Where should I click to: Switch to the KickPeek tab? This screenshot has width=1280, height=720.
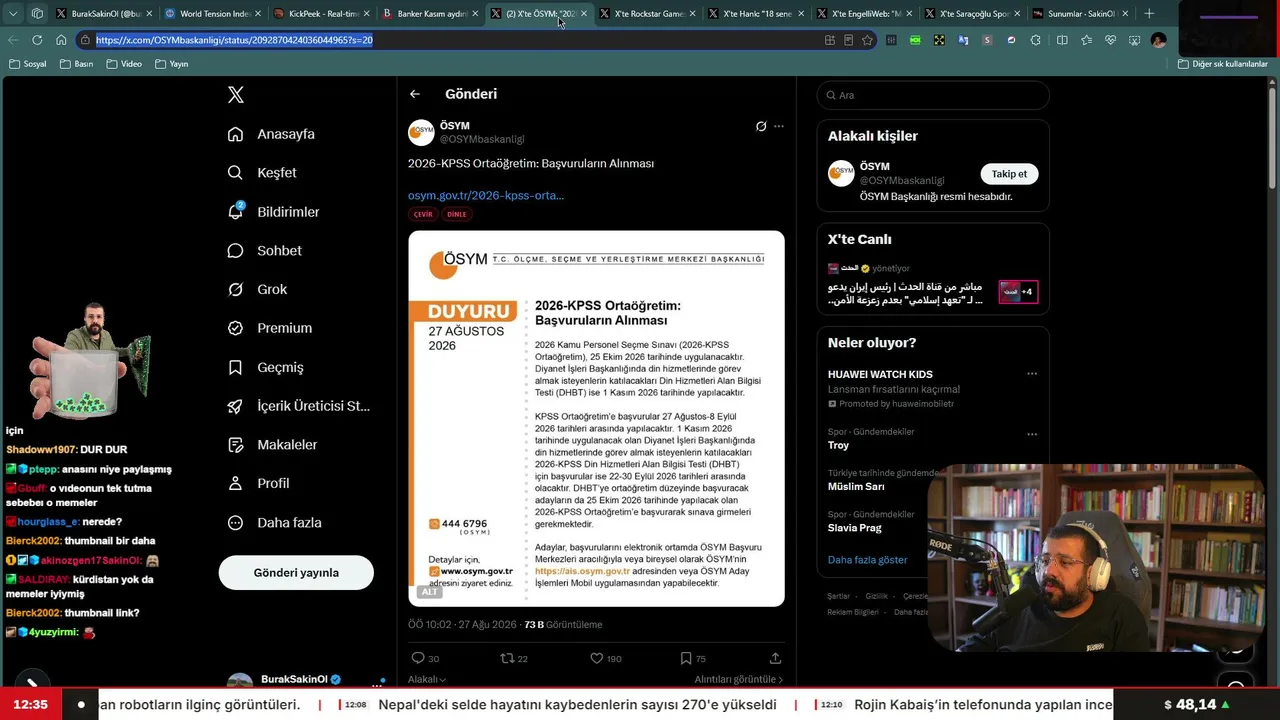click(320, 14)
